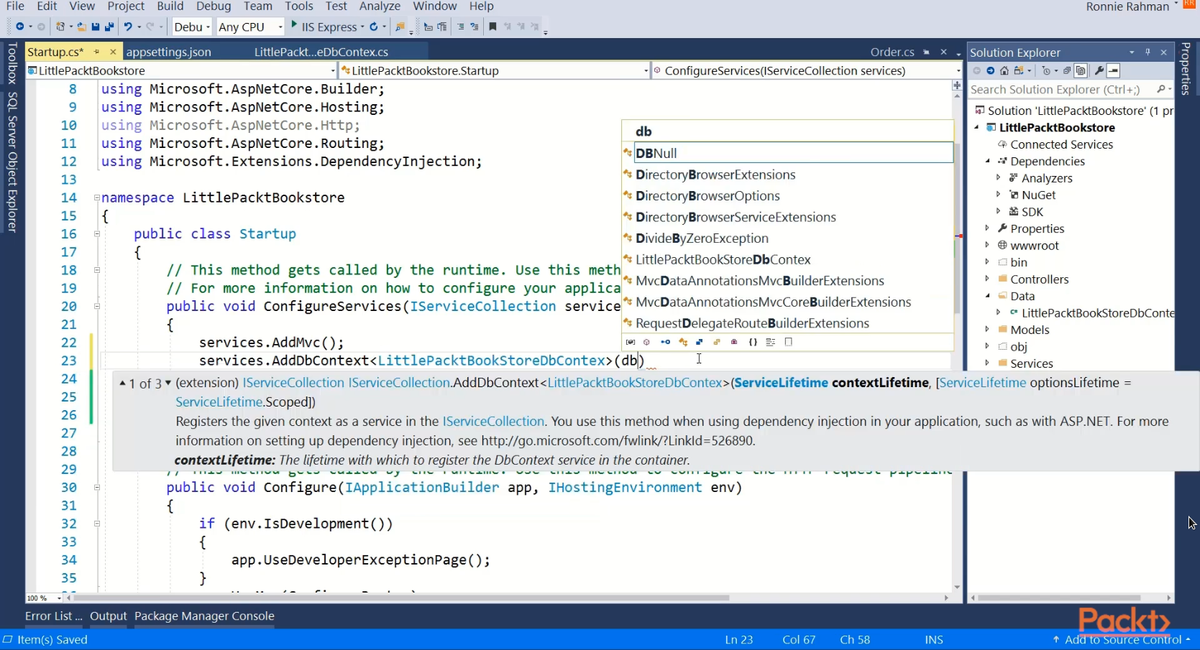Open the LittlePacktBookstore project navigation dropdown
This screenshot has height=650, width=1200.
182,71
